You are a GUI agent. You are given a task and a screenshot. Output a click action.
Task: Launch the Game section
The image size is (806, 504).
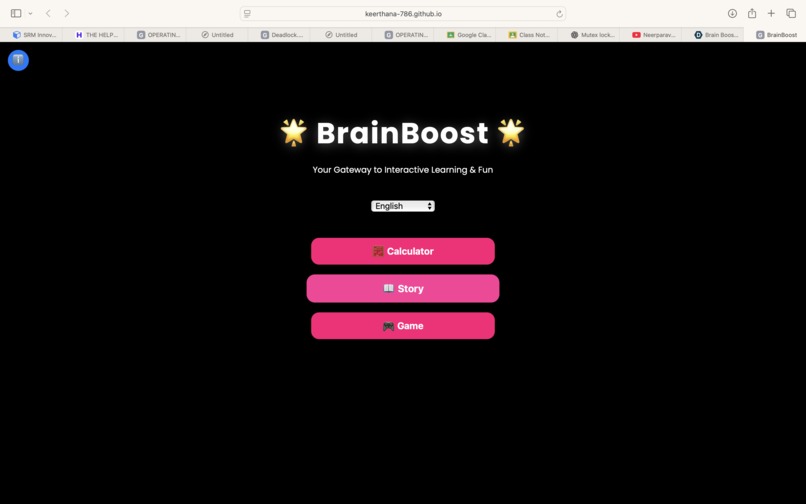[402, 326]
